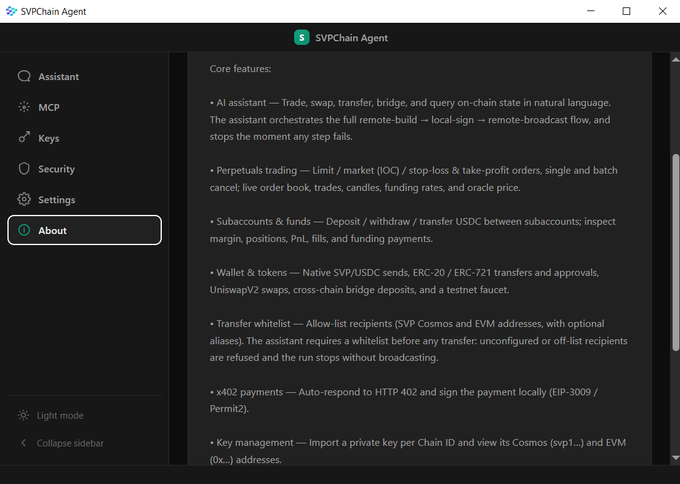The width and height of the screenshot is (680, 484).
Task: Open the Assistant section label
Action: click(59, 77)
